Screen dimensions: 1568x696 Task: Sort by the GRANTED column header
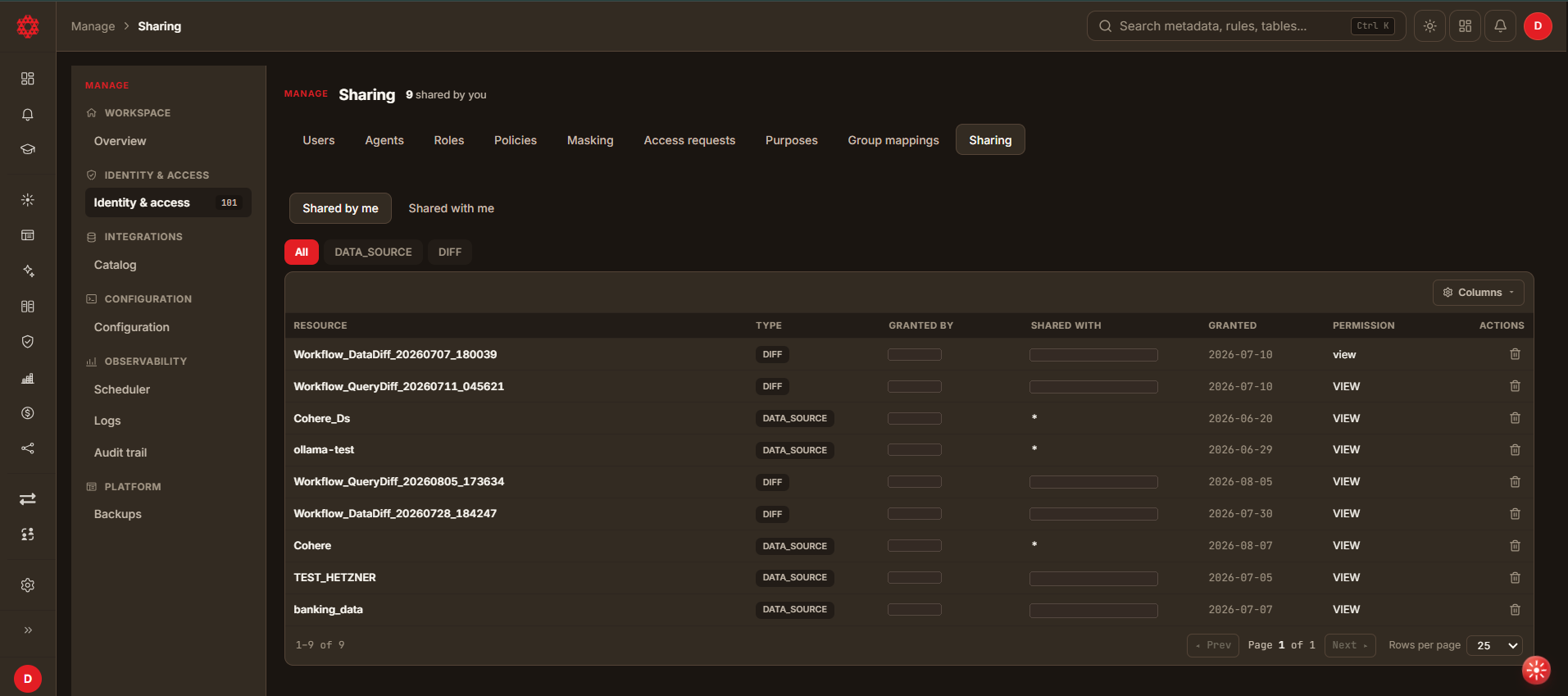[x=1232, y=325]
